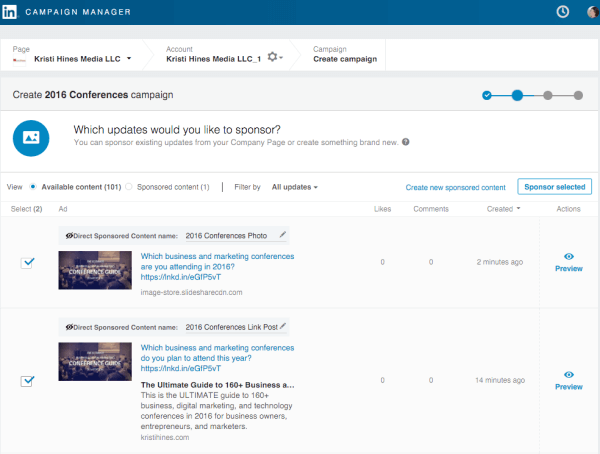
Task: Click thumbnail of the 2016 Conferences Photo ad
Action: tap(95, 270)
